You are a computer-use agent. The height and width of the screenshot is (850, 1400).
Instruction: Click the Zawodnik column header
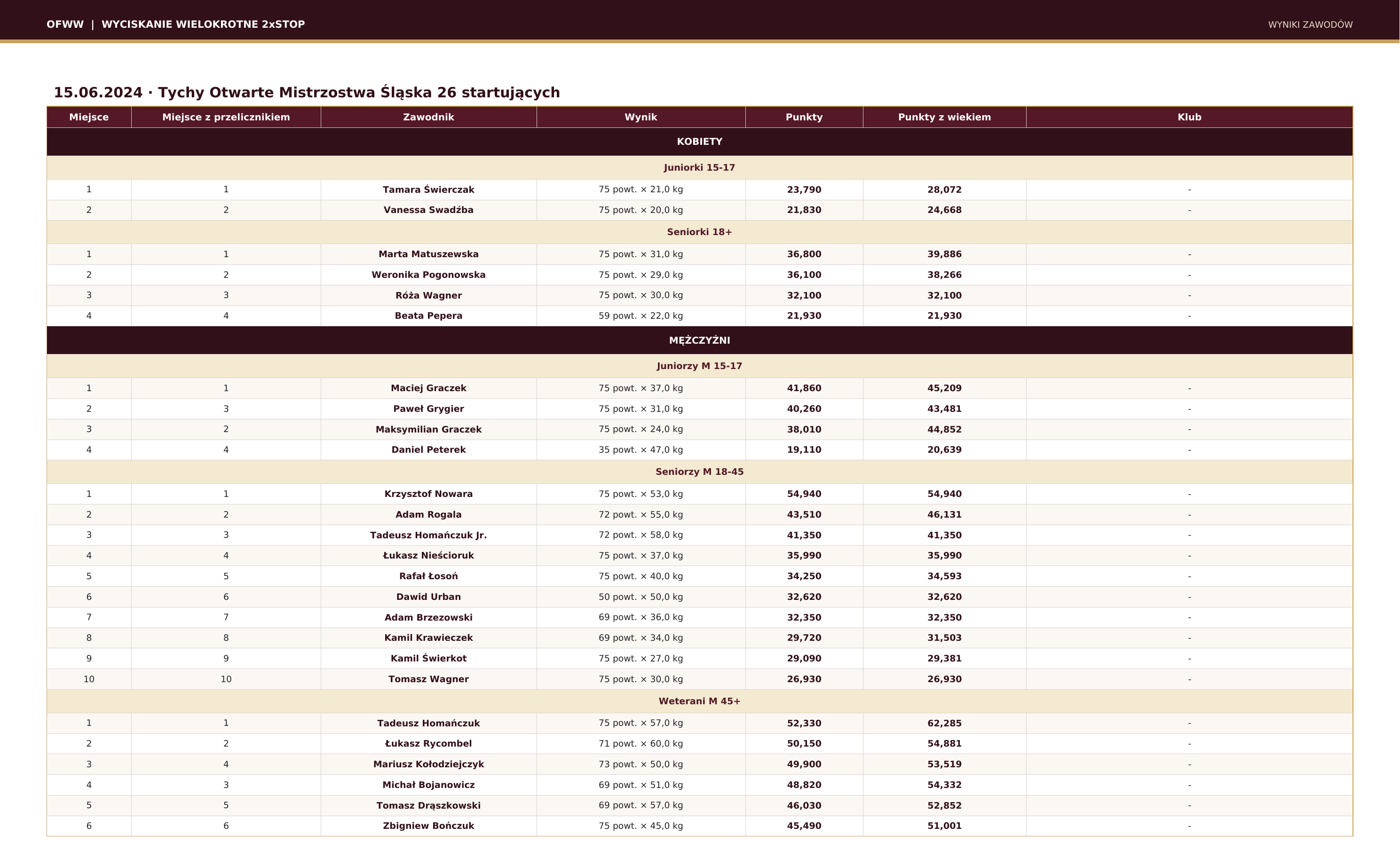[428, 117]
